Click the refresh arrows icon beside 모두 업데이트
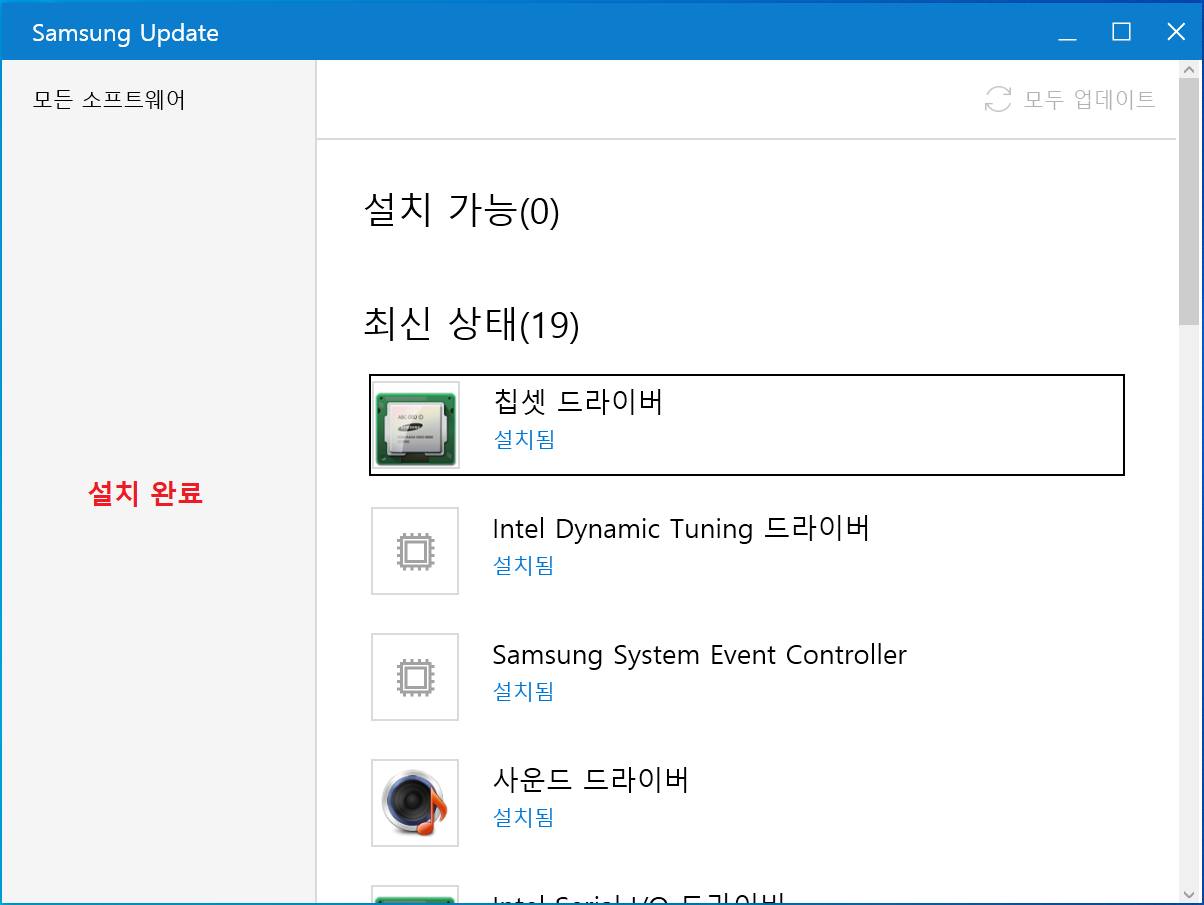Screen dimensions: 1204x905 tap(998, 99)
